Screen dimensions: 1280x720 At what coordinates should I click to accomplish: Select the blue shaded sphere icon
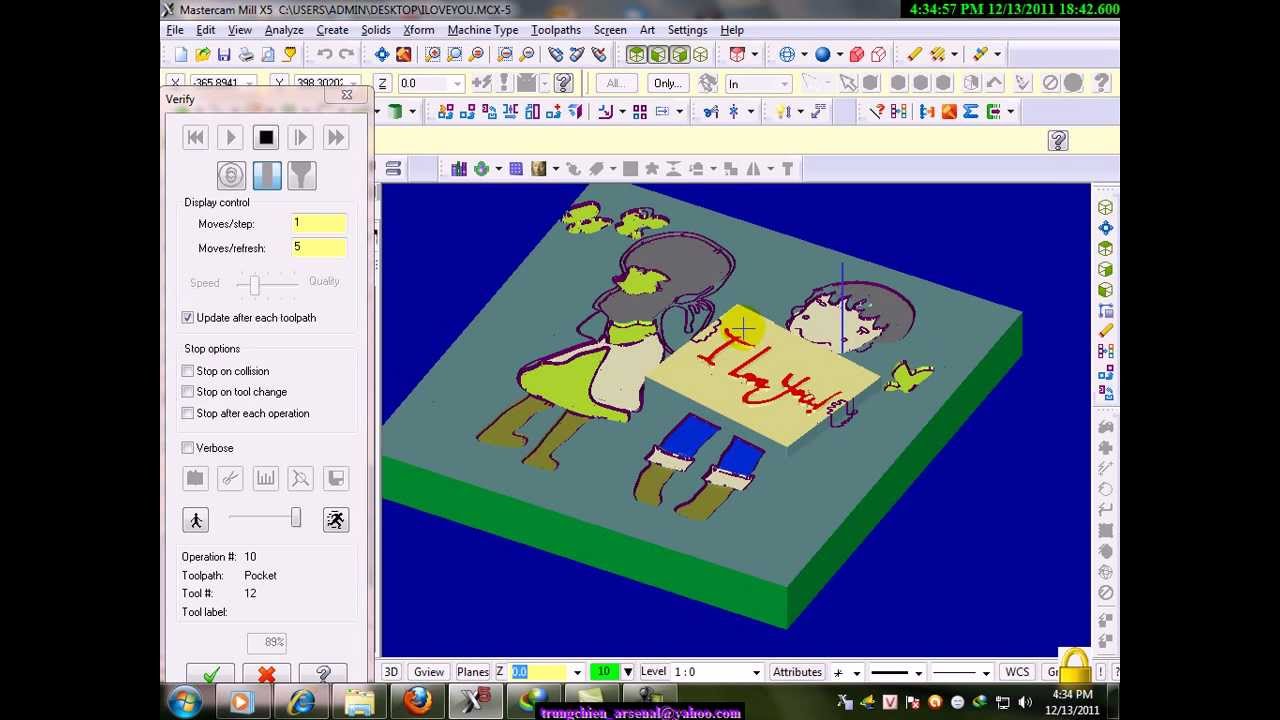tap(822, 55)
